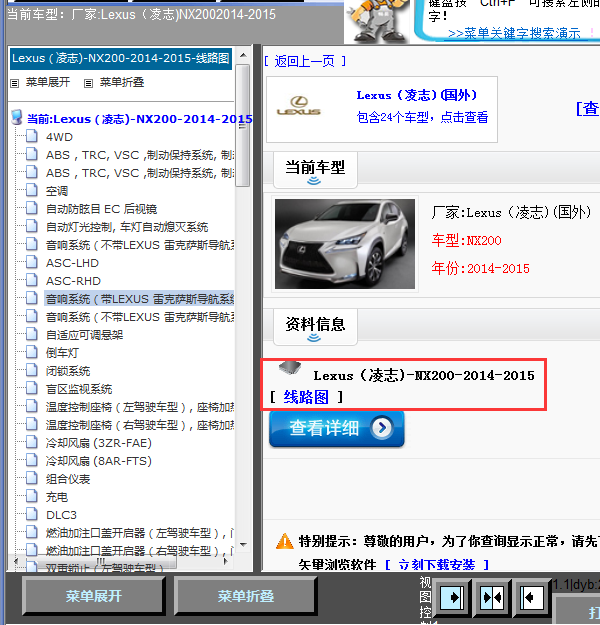
Task: Select the 闭锁系统 tree item
Action: tap(68, 371)
